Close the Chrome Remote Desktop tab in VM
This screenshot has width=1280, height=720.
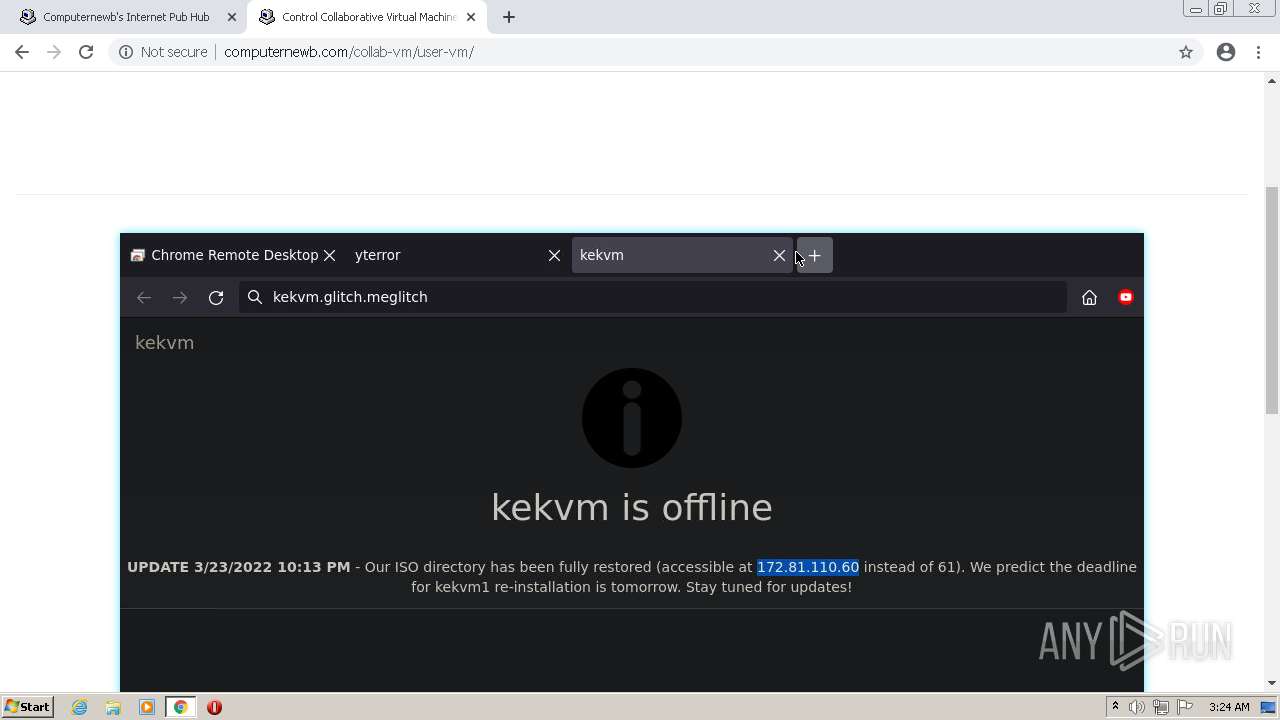(x=329, y=255)
